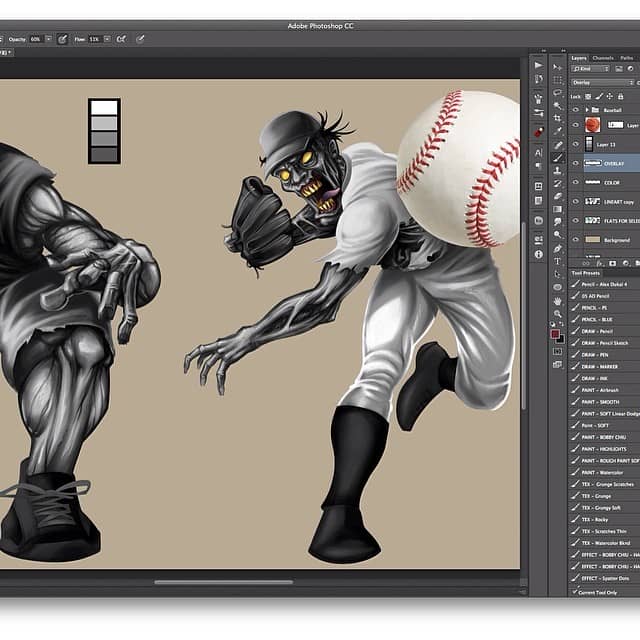Toggle the Current Tool Only checkbox
The image size is (640, 640).
(575, 592)
